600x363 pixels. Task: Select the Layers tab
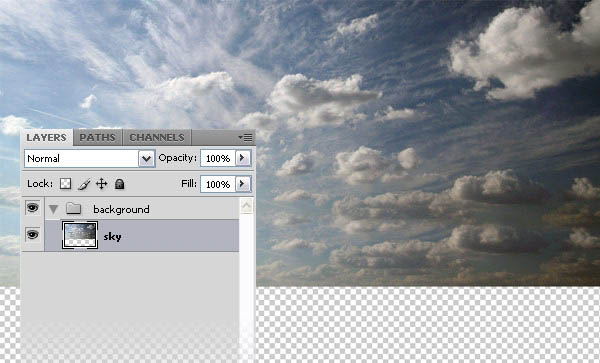46,137
